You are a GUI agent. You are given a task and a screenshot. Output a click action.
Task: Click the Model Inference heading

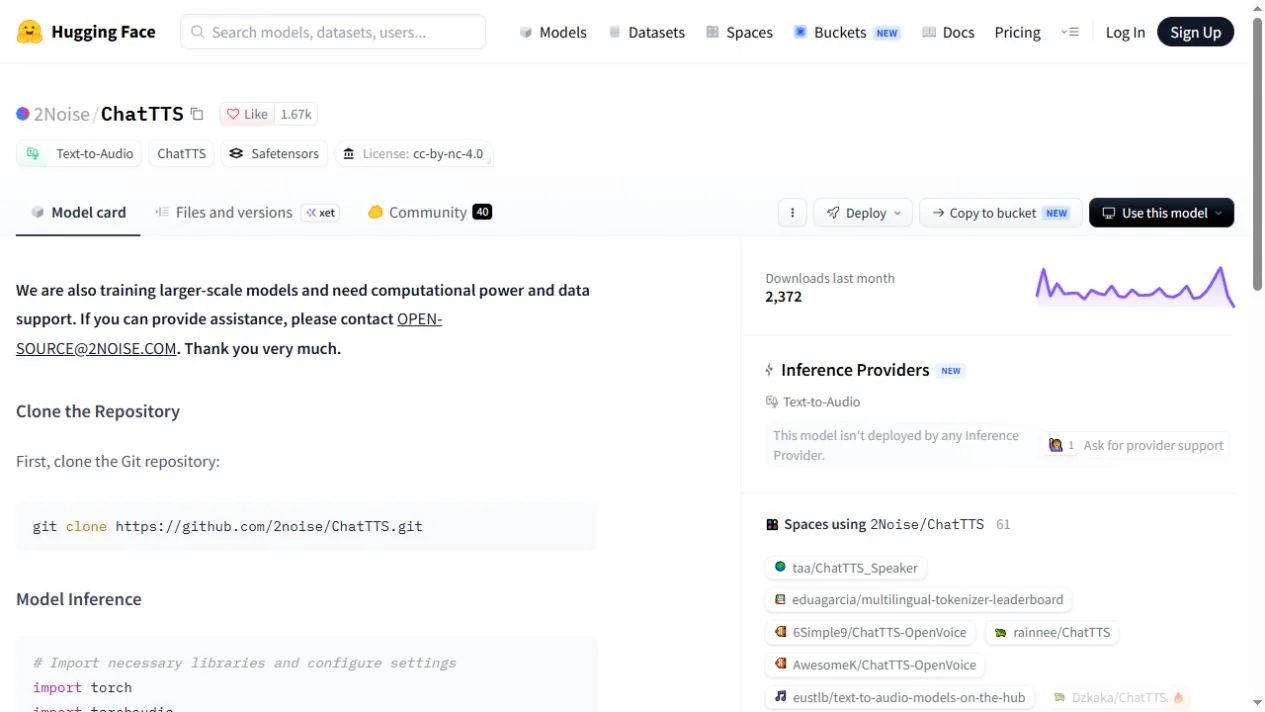pos(79,599)
